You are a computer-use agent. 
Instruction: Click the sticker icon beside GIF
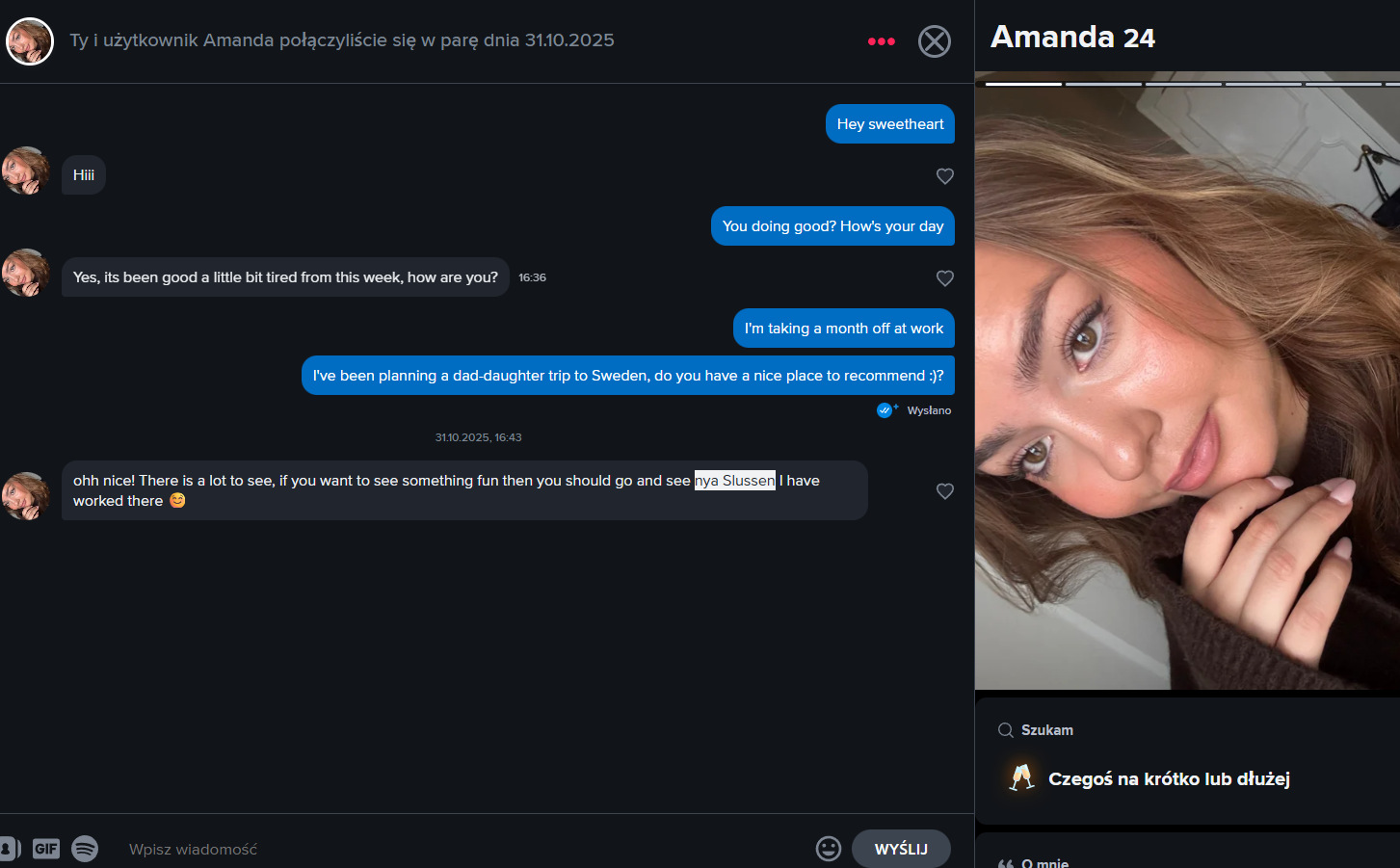coord(9,849)
